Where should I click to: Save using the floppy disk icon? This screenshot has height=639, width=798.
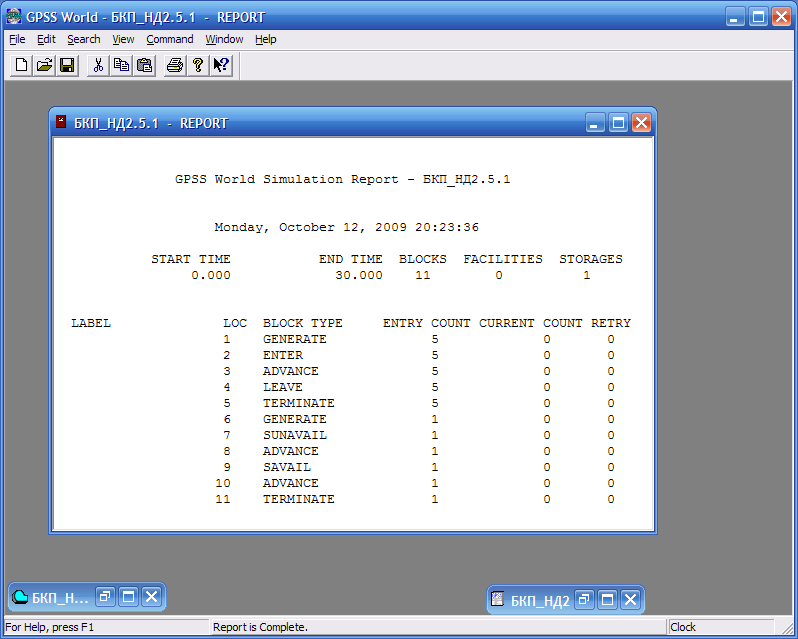point(67,66)
